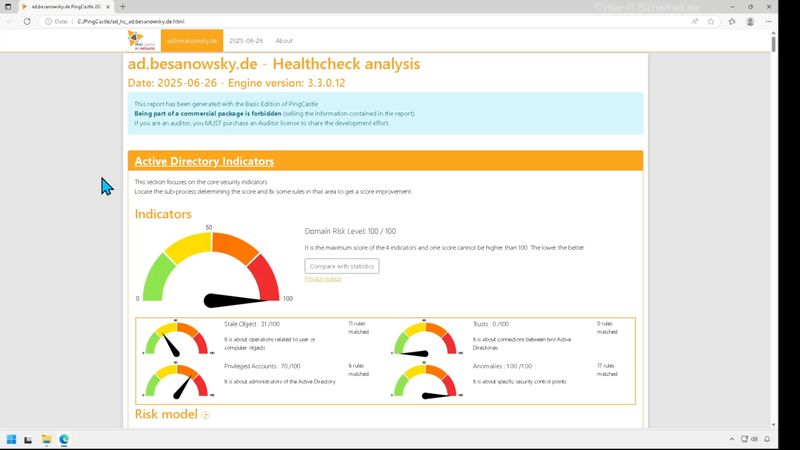
Task: Open the Edge tab actions menu icon
Action: 8,7
